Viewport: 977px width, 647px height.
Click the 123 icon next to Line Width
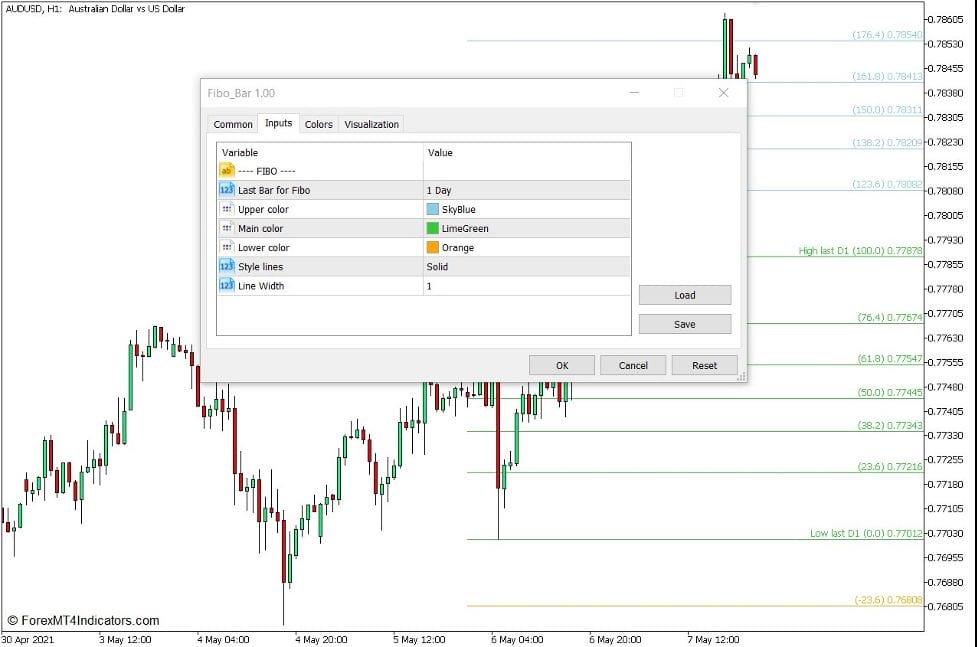[x=226, y=286]
